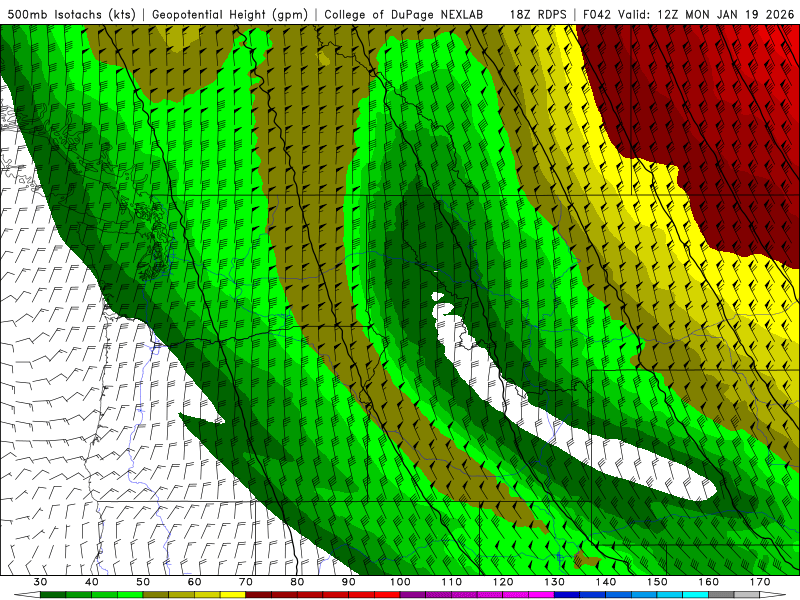Click the '18Z RDPS' model run label
The image size is (800, 600).
coord(538,14)
